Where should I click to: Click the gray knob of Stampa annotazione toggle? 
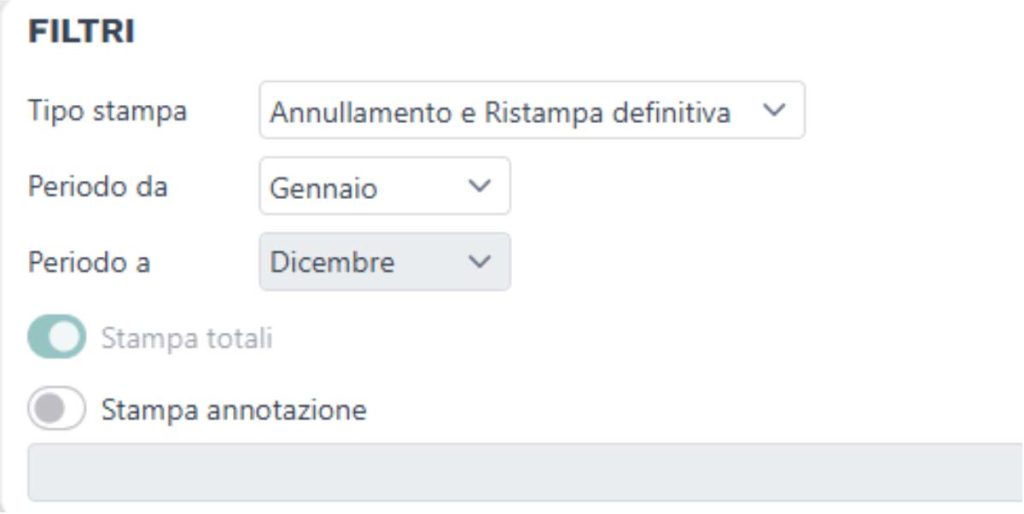[x=46, y=409]
